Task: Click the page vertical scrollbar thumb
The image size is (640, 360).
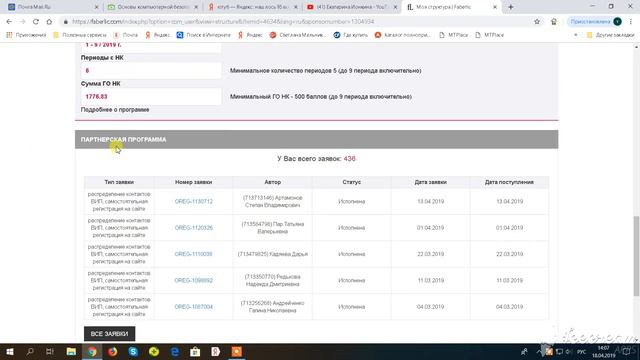Action: click(x=636, y=256)
